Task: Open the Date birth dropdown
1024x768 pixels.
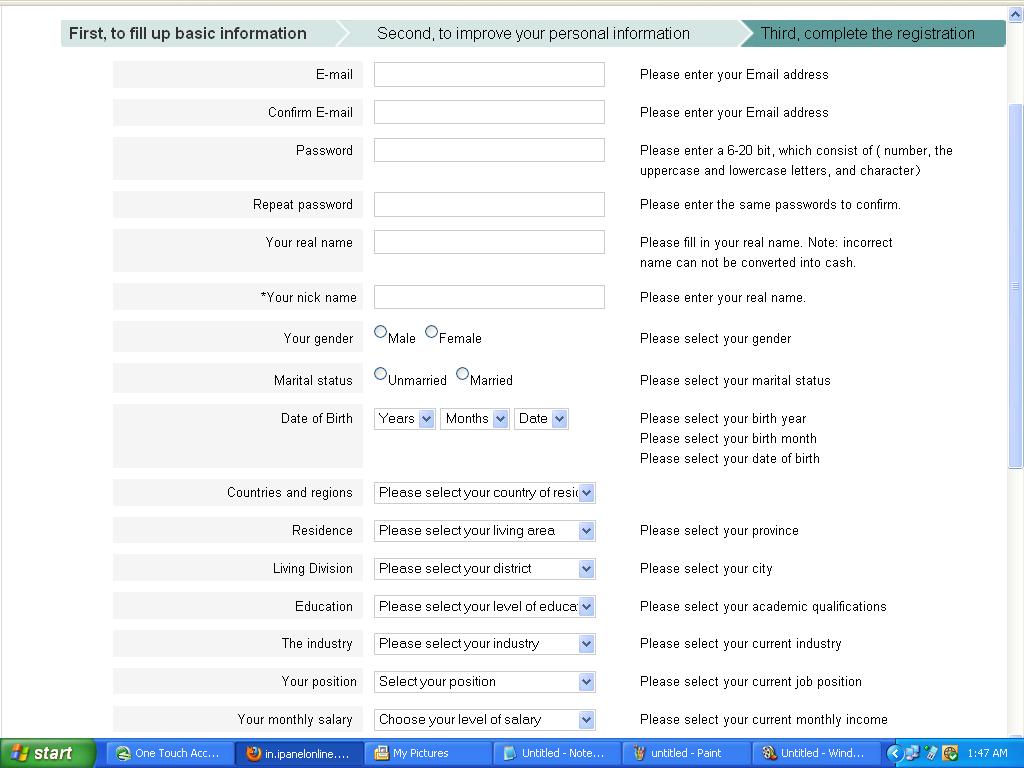Action: coord(541,419)
